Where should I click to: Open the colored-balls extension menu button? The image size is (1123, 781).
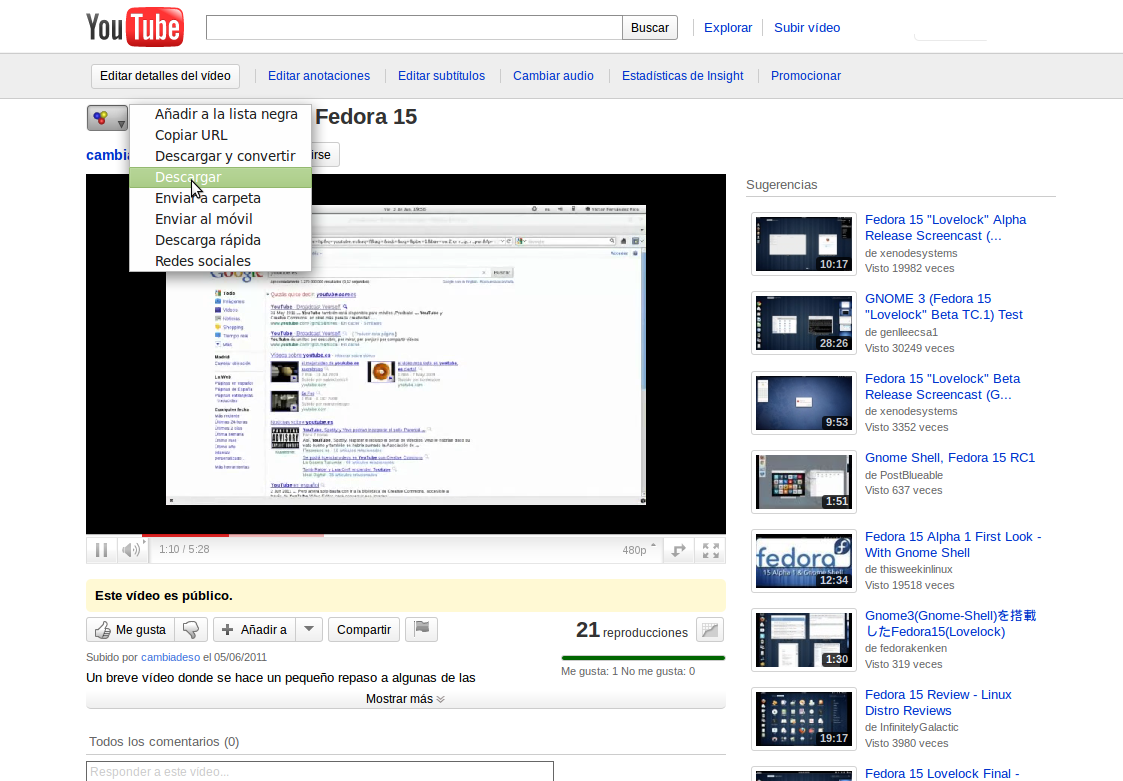pyautogui.click(x=107, y=118)
